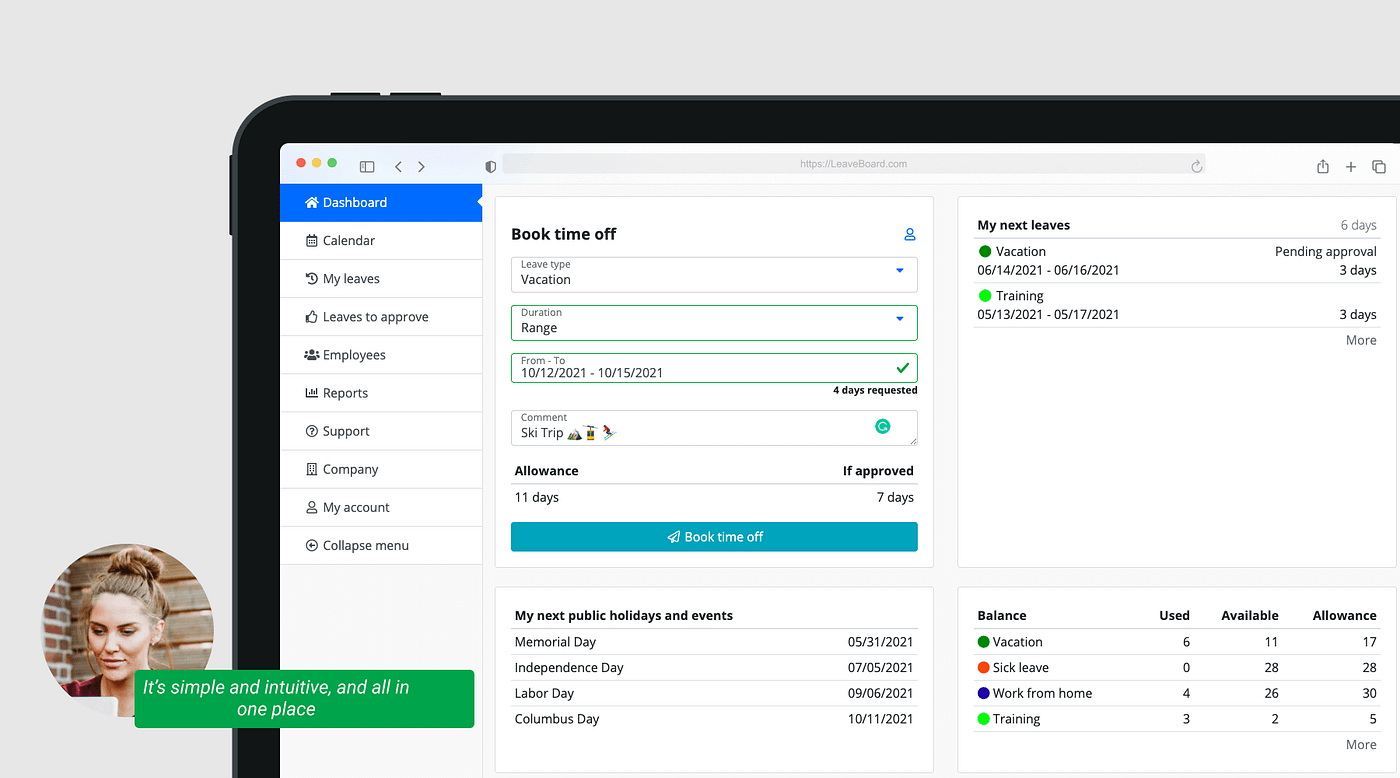Screen dimensions: 1400x778
Task: Open a new browser tab with plus icon
Action: click(x=1351, y=167)
